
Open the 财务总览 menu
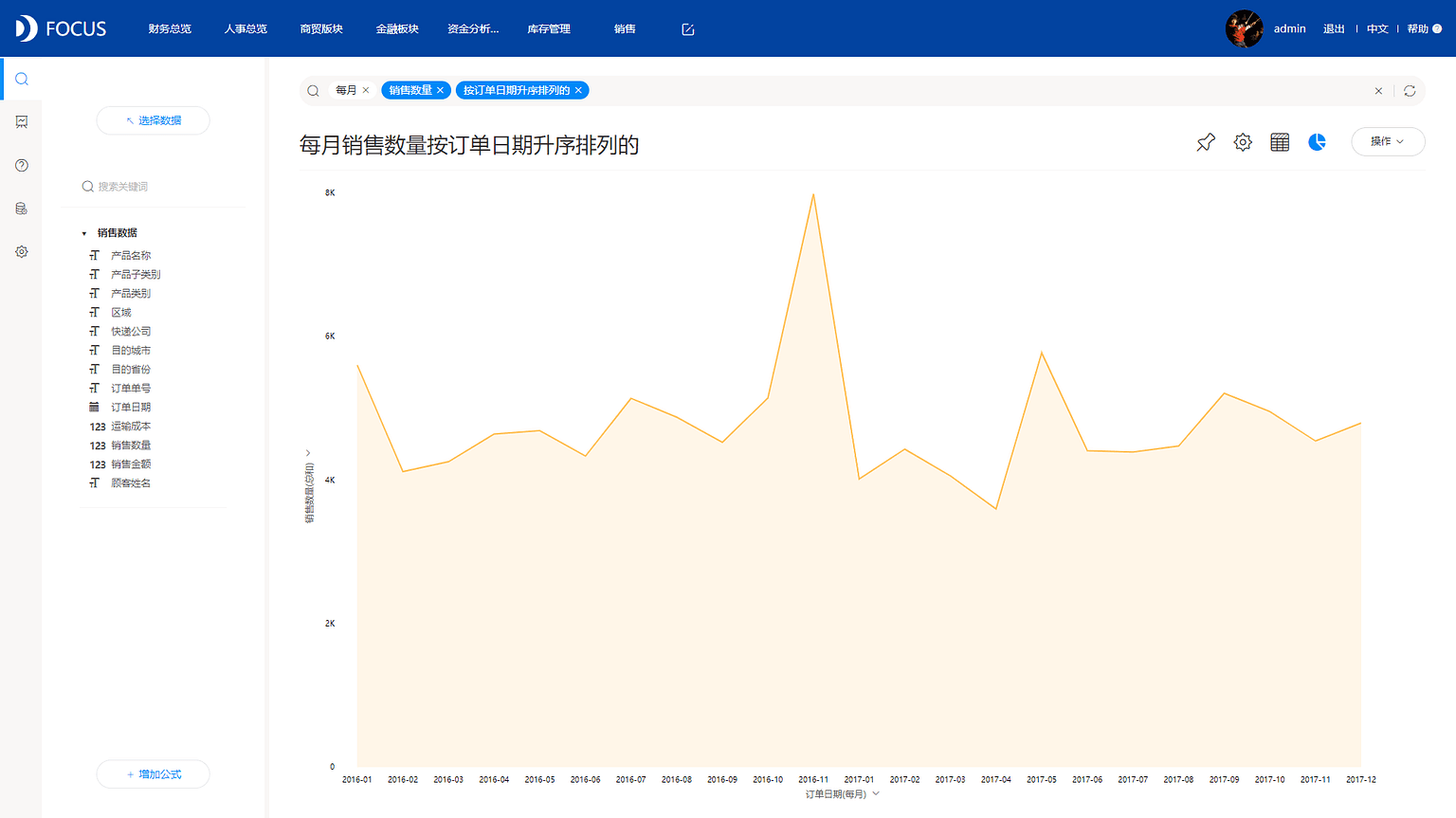170,29
